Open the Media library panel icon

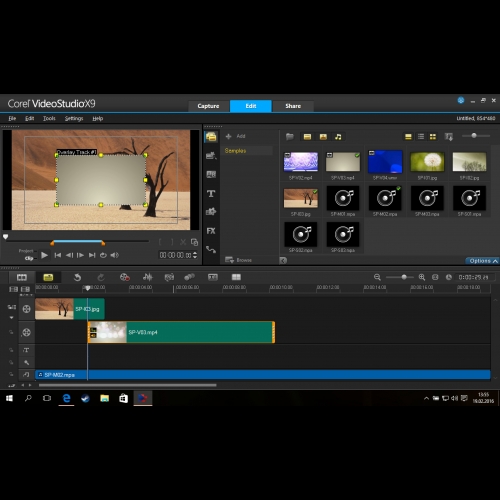tap(211, 137)
